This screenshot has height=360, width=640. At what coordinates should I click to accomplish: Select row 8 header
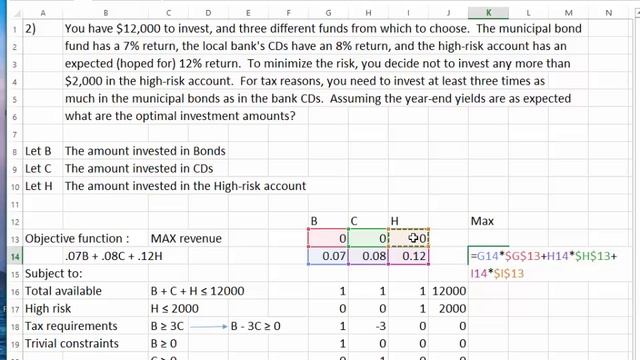coord(16,151)
